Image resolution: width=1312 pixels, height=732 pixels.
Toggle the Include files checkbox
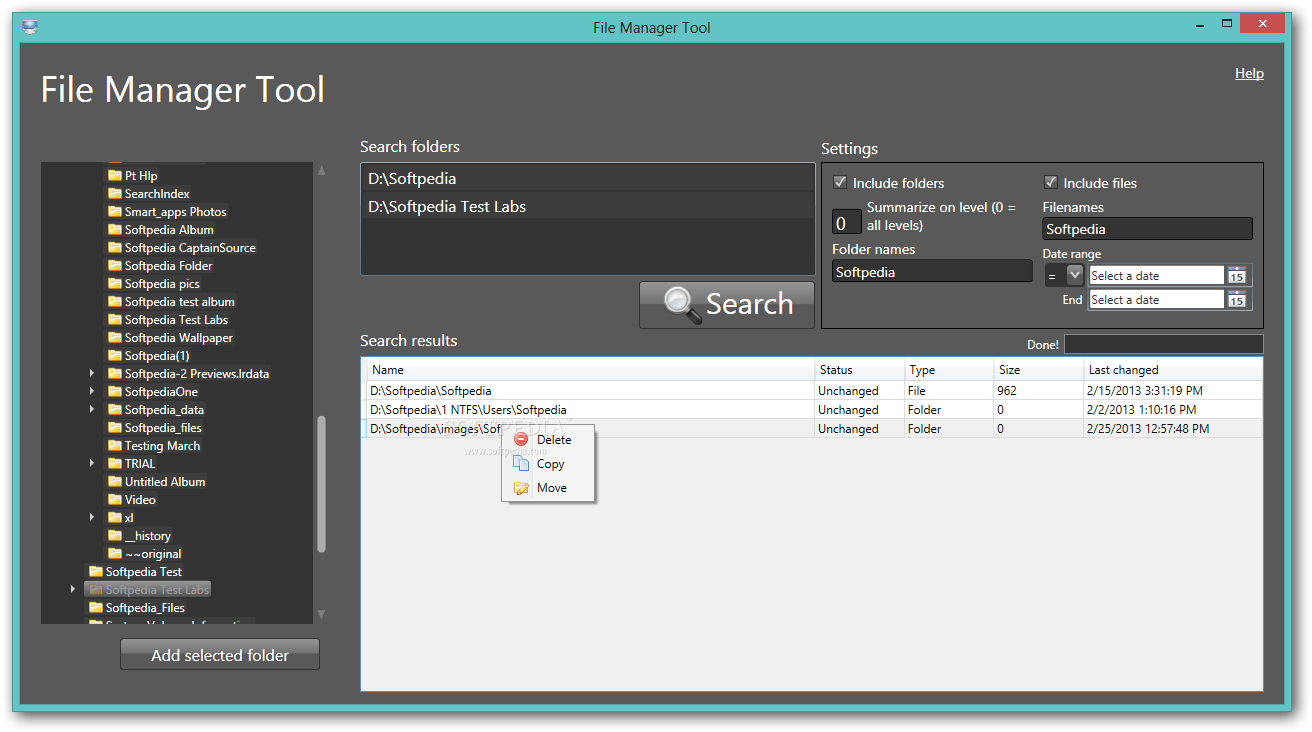click(x=1050, y=183)
